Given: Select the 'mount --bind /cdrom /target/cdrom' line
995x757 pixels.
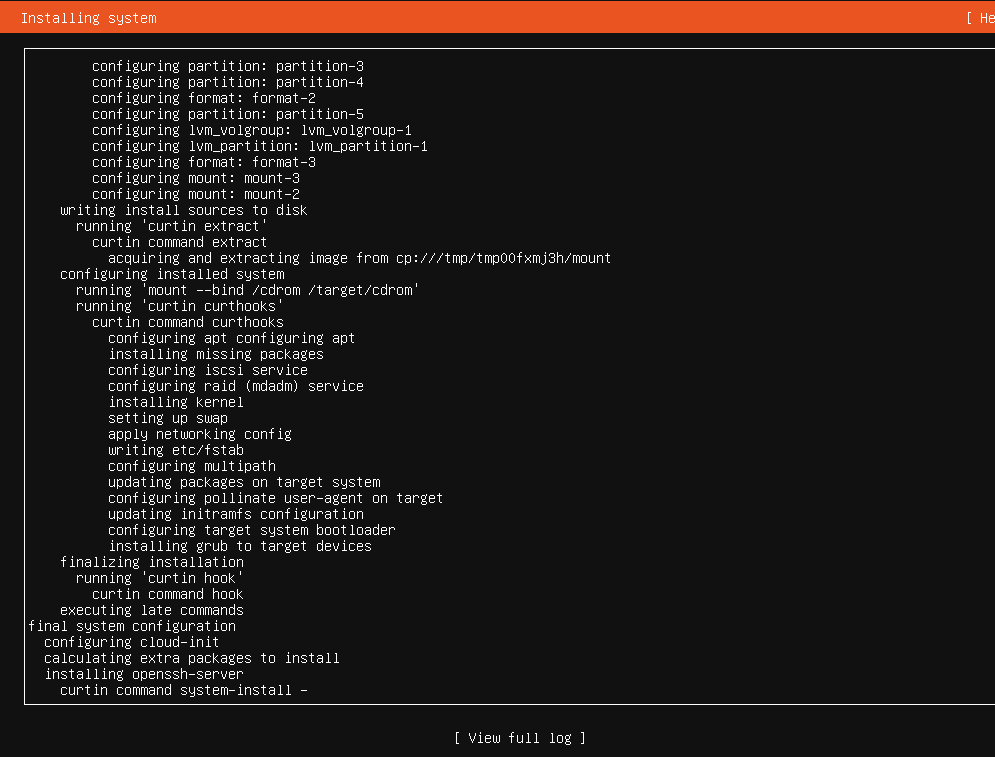Looking at the screenshot, I should coord(247,290).
